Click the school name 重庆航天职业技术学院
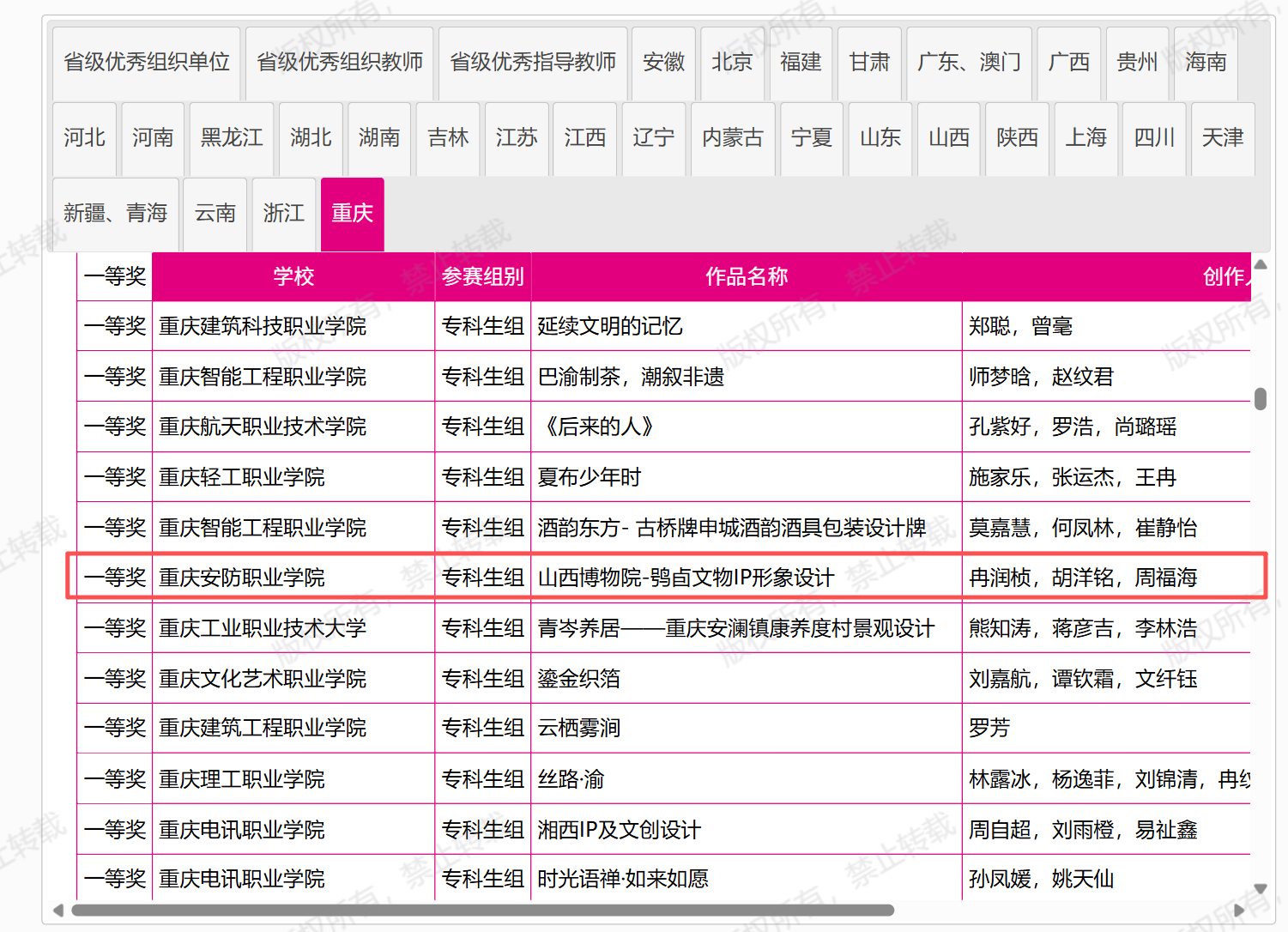1288x932 pixels. 263,427
